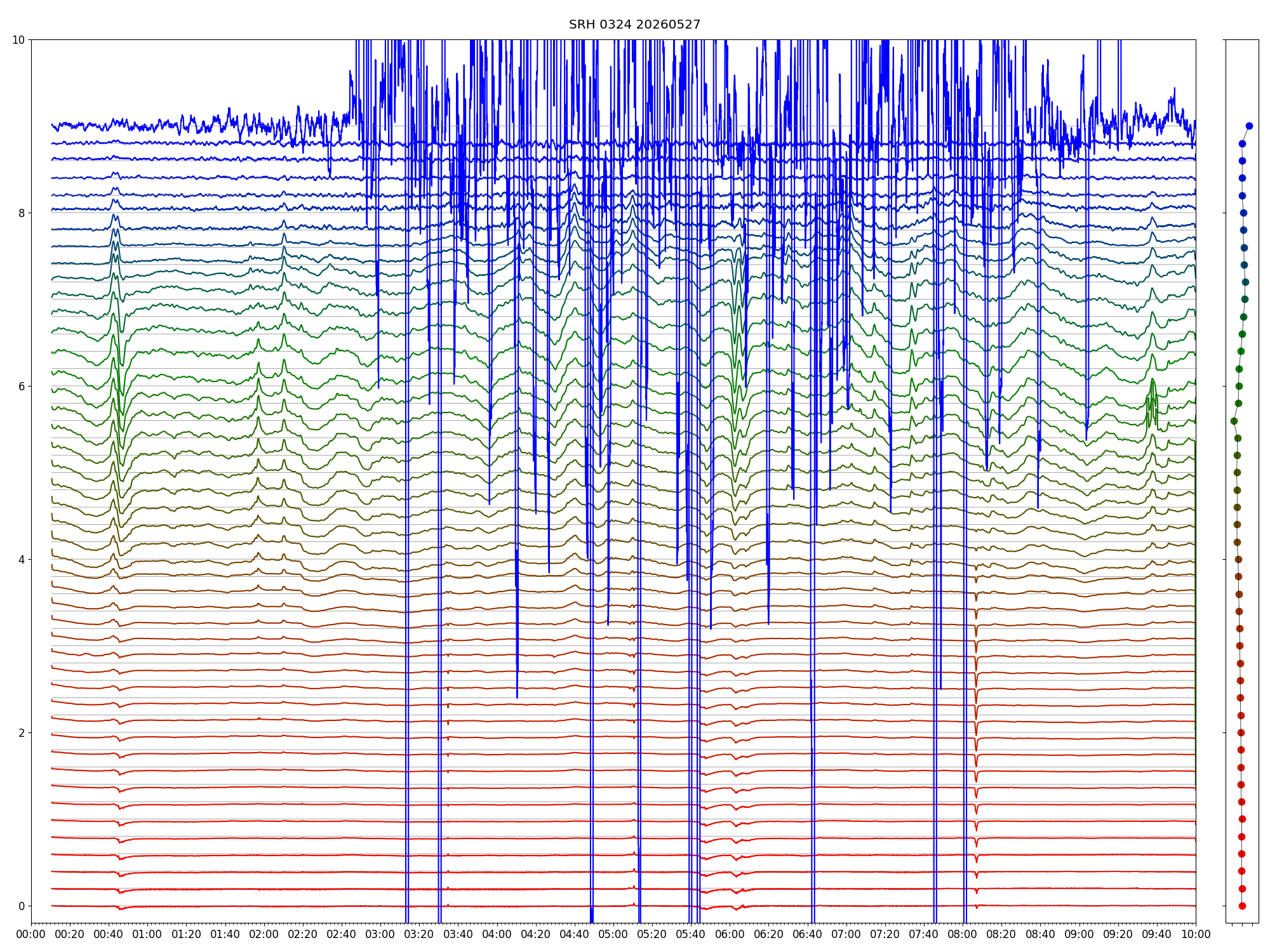Click the y-axis tick label 6
This screenshot has height=952, width=1270.
coord(22,387)
